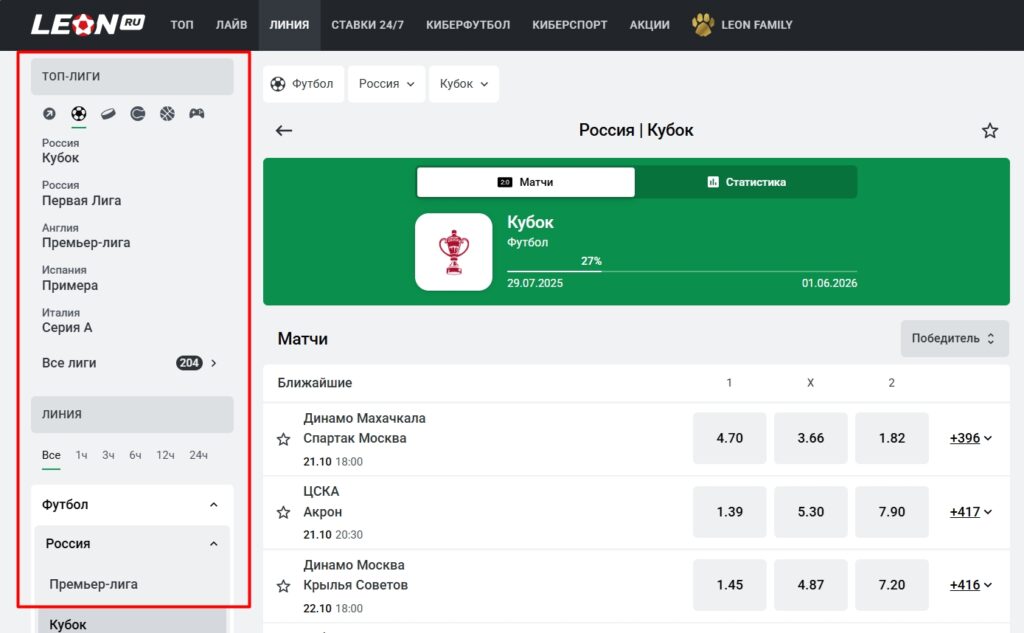Screen dimensions: 1024x633
Task: Expand +417 extra markets for ЦСКА match
Action: click(x=966, y=511)
